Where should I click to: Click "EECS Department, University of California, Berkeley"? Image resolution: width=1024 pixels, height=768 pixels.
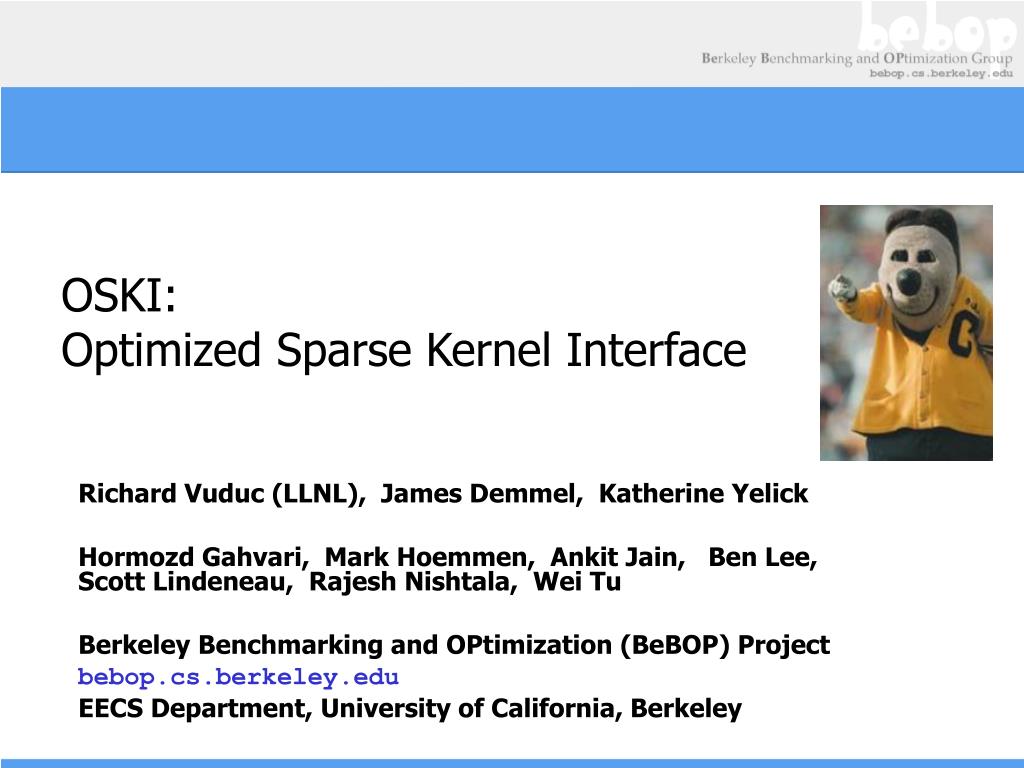410,709
